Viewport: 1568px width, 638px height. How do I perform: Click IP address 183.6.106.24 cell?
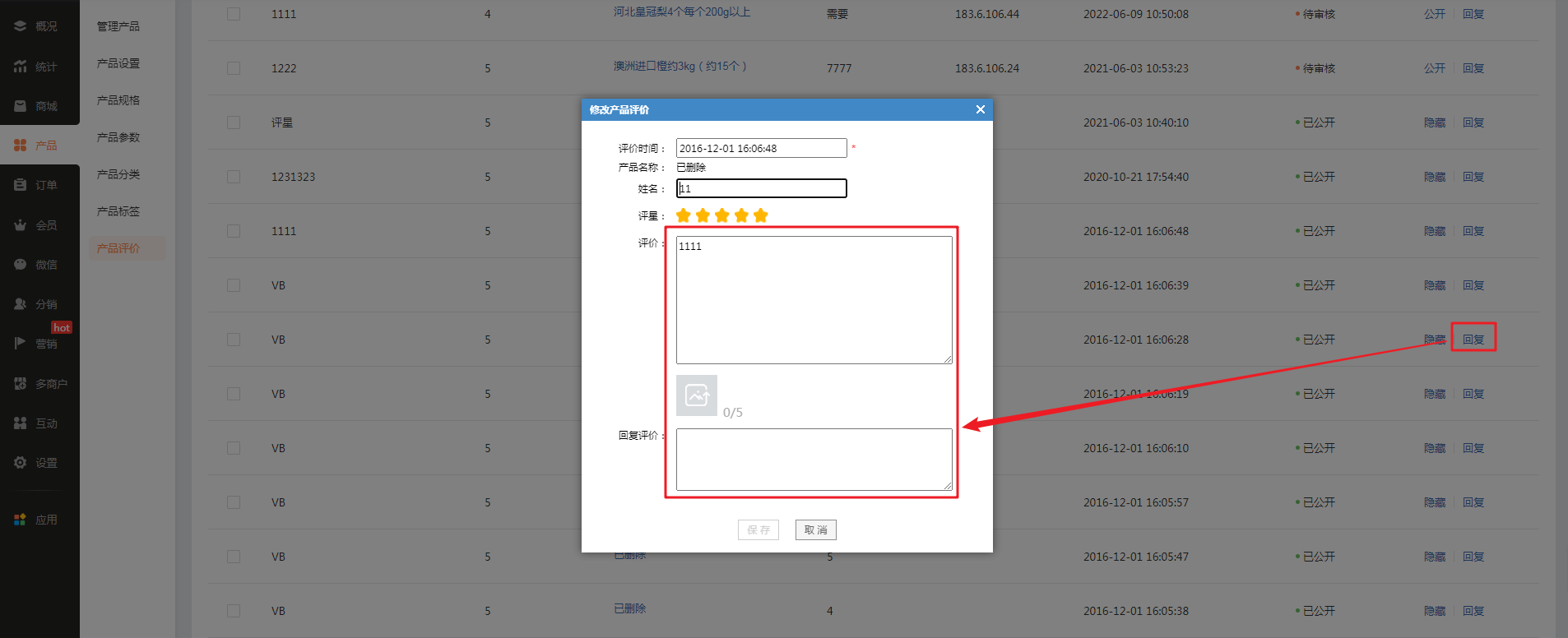coord(987,68)
